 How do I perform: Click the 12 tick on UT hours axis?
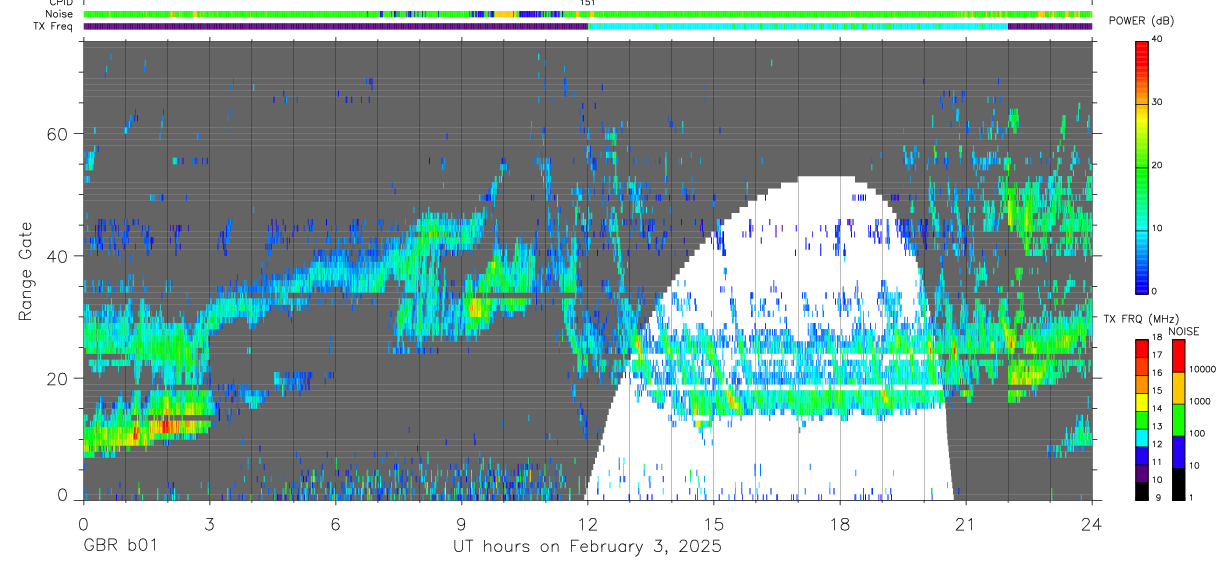[x=587, y=523]
